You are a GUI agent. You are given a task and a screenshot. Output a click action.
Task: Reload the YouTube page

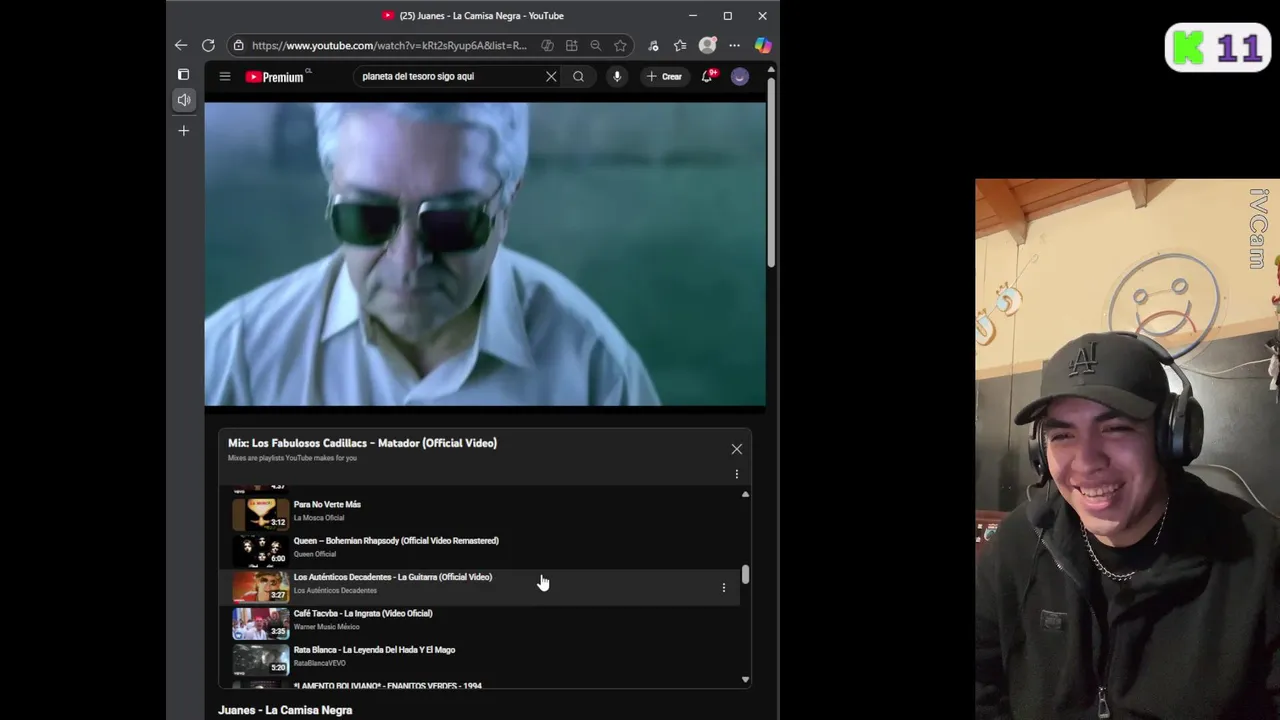click(x=208, y=45)
